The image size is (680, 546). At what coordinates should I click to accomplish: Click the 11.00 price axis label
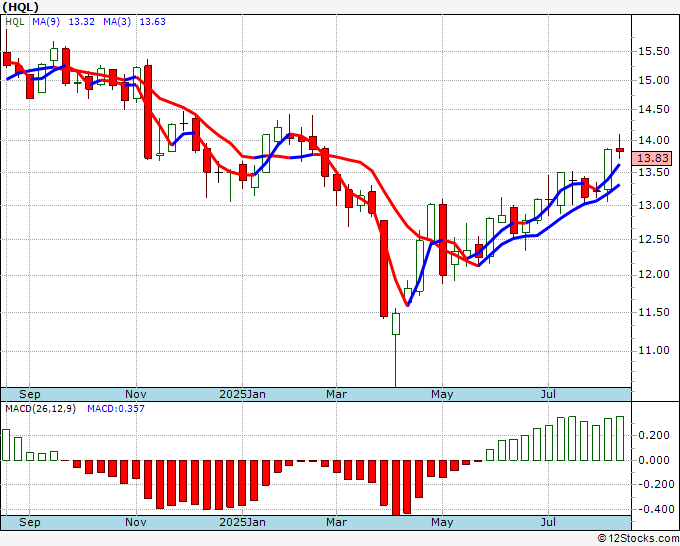(x=654, y=350)
